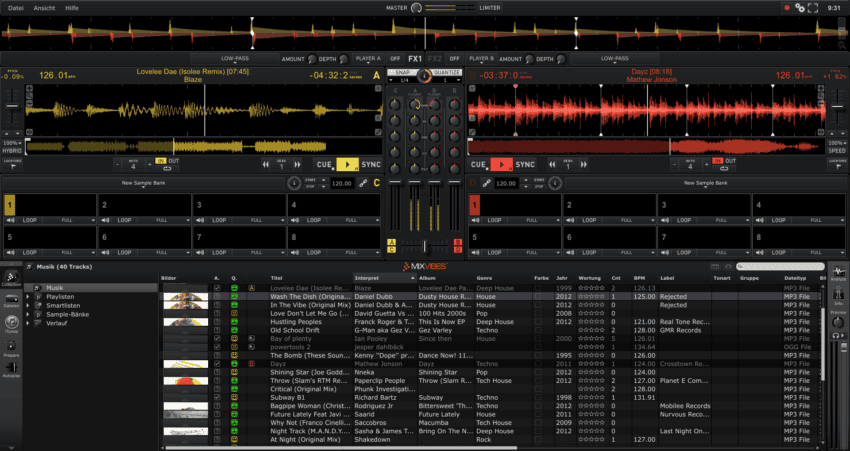
Task: Open the PLAYER B assignment dropdown
Action: (x=481, y=59)
